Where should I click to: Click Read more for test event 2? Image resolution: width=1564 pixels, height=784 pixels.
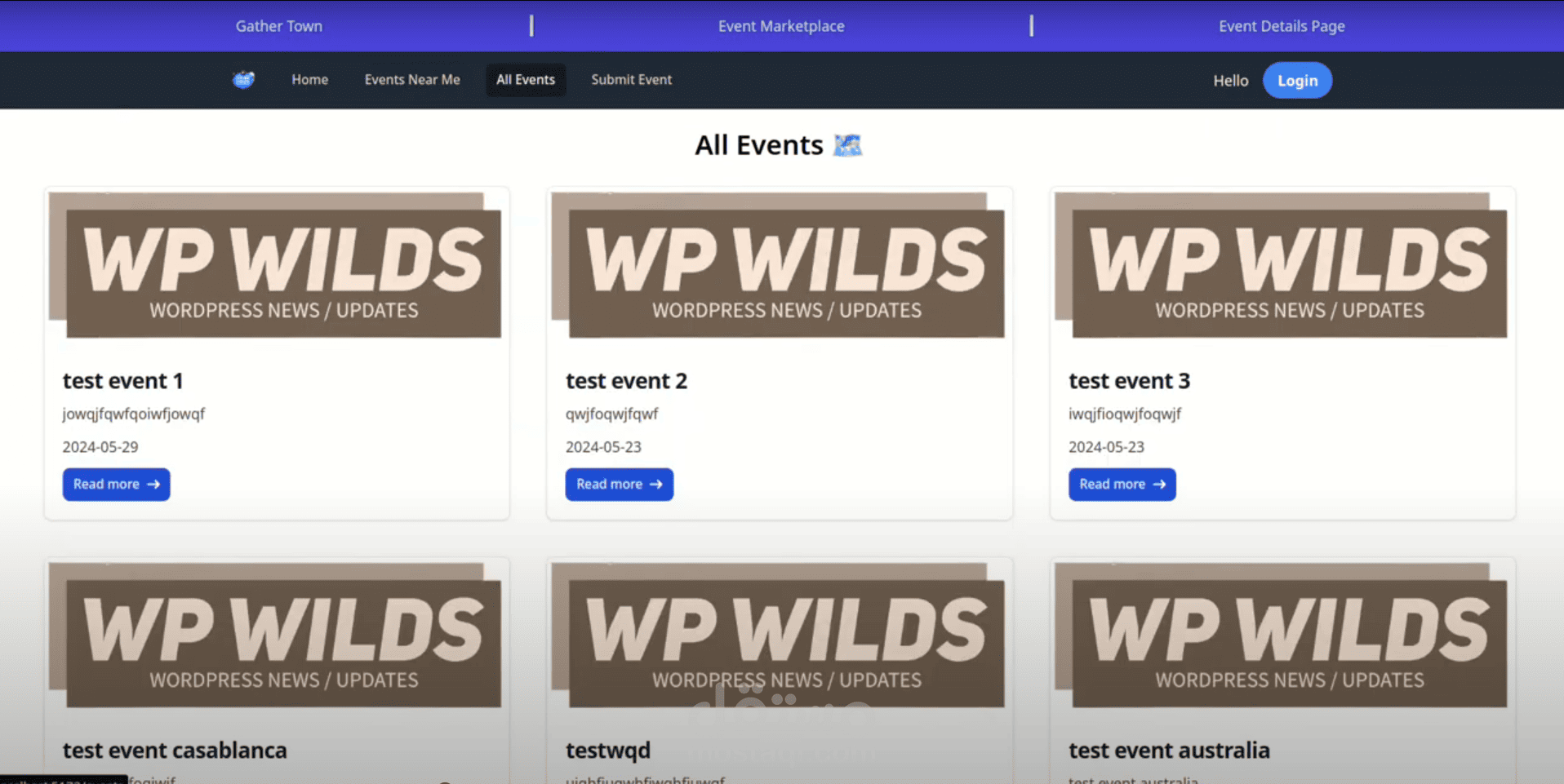(x=619, y=484)
